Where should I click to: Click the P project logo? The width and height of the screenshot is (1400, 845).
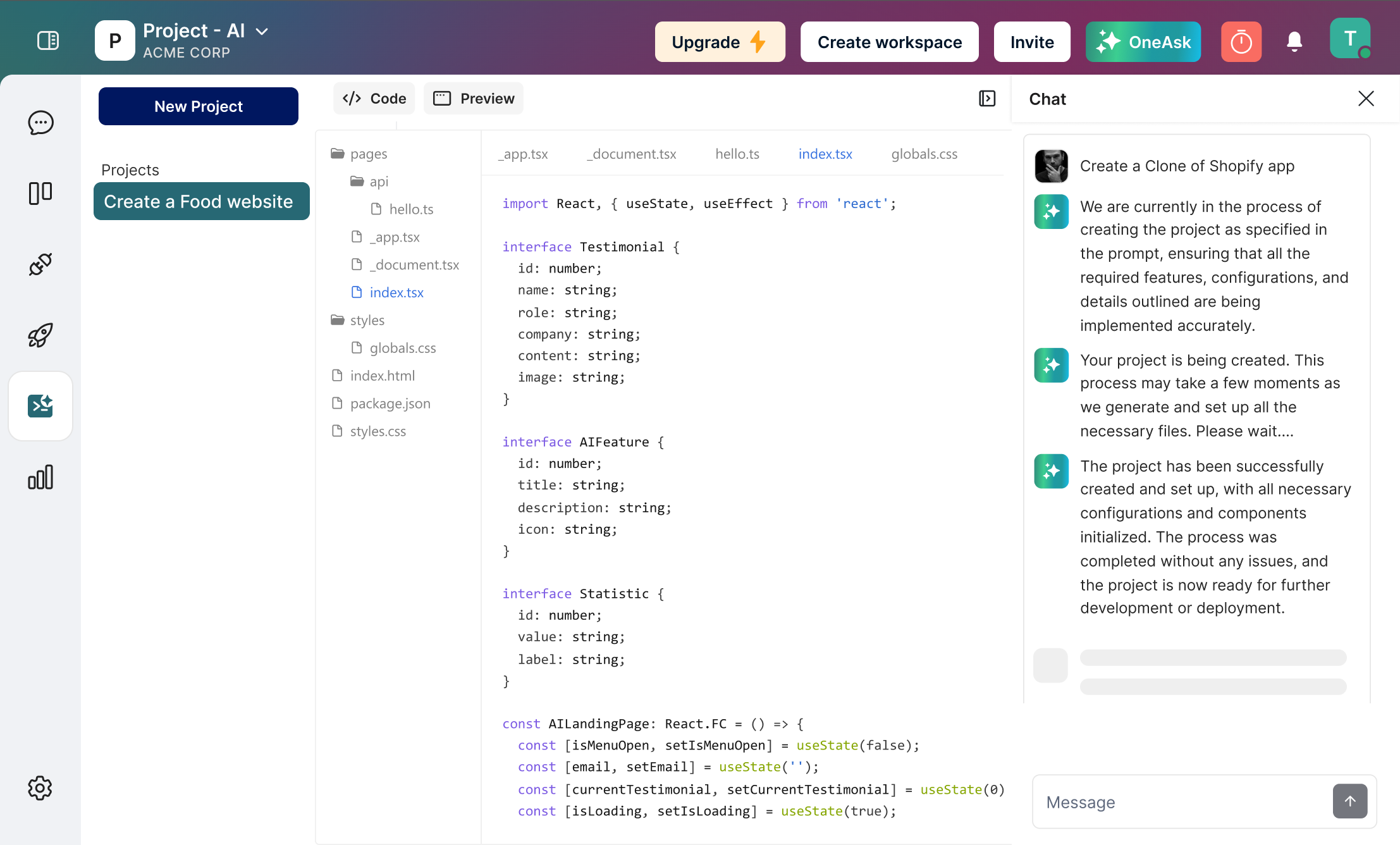coord(115,40)
